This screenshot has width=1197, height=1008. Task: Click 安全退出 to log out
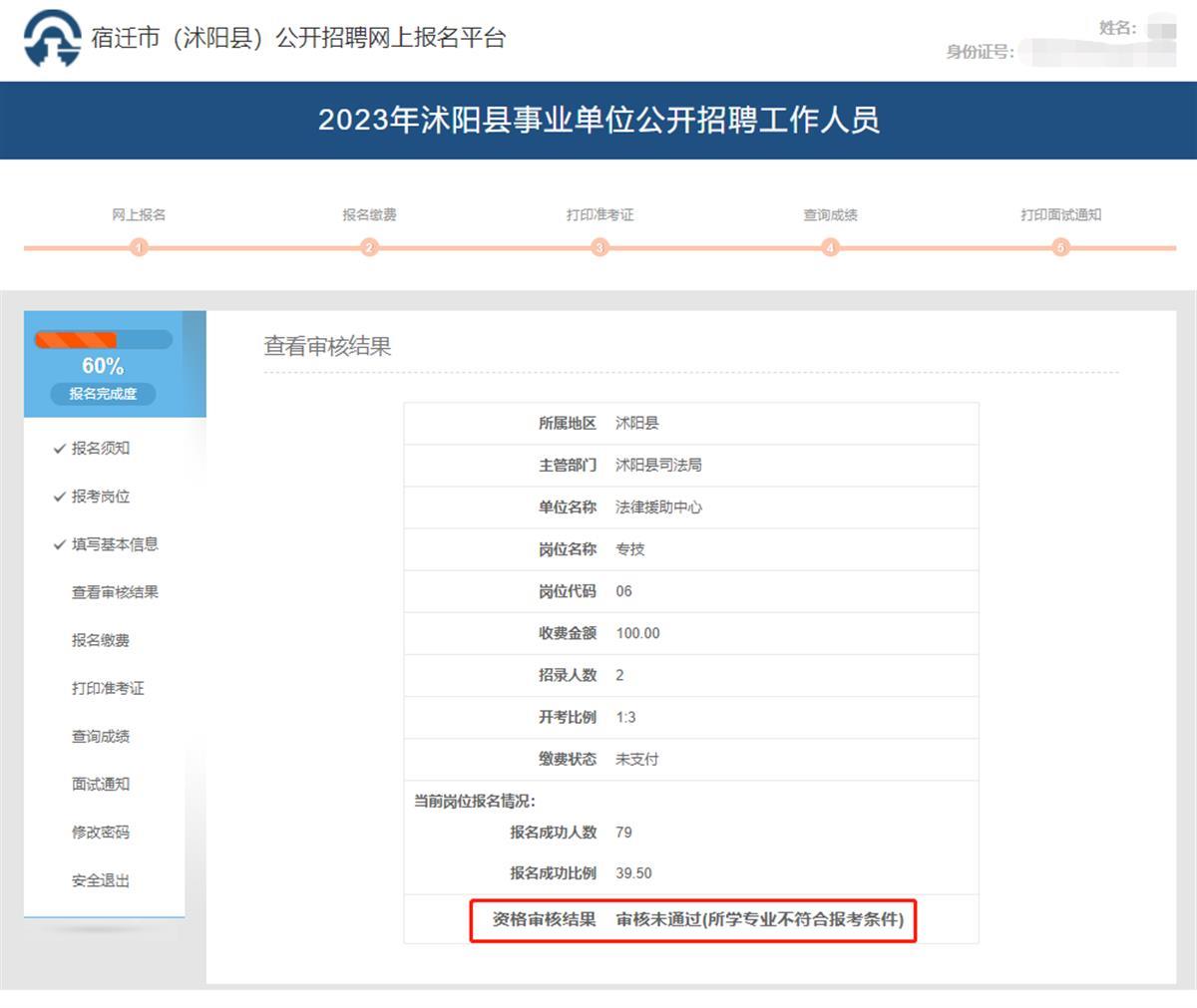tap(101, 880)
